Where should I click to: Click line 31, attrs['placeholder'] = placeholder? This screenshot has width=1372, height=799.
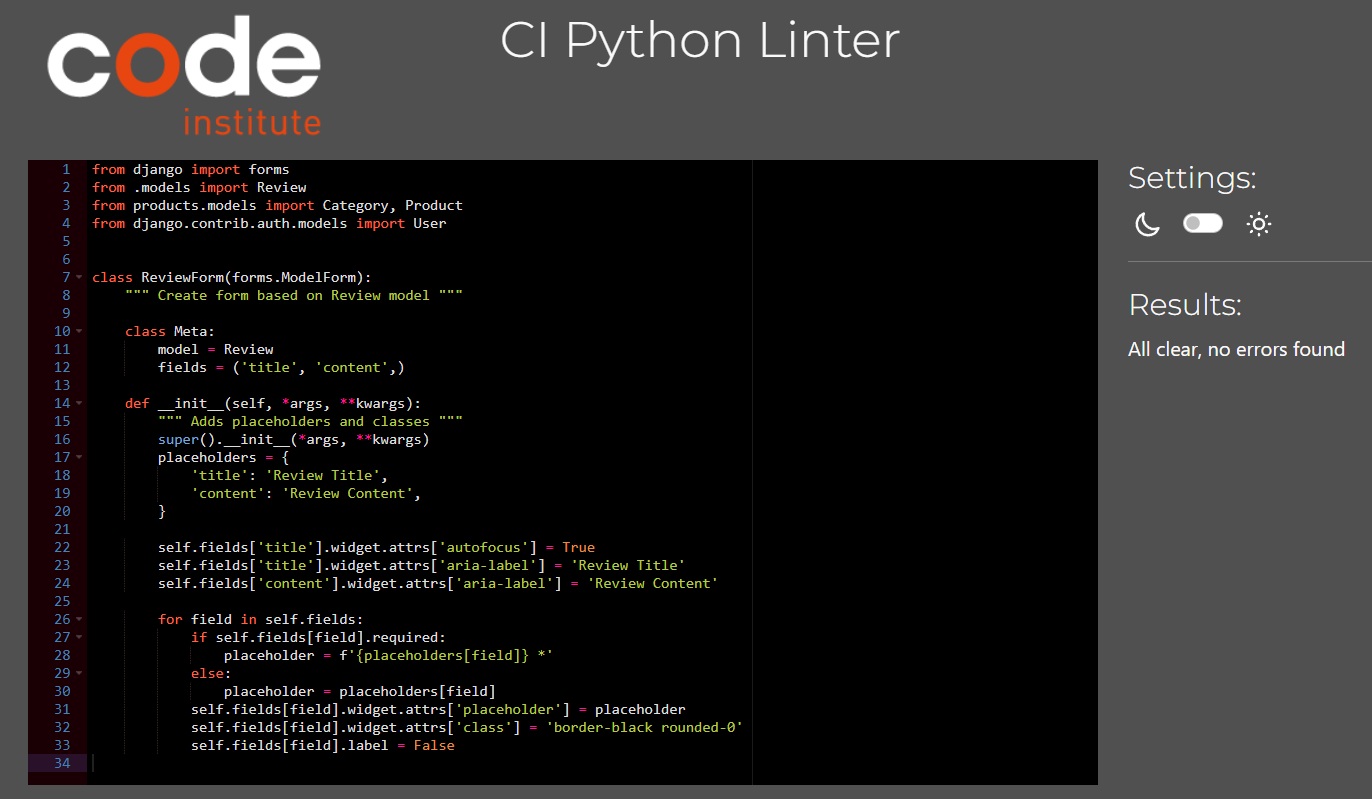[438, 709]
